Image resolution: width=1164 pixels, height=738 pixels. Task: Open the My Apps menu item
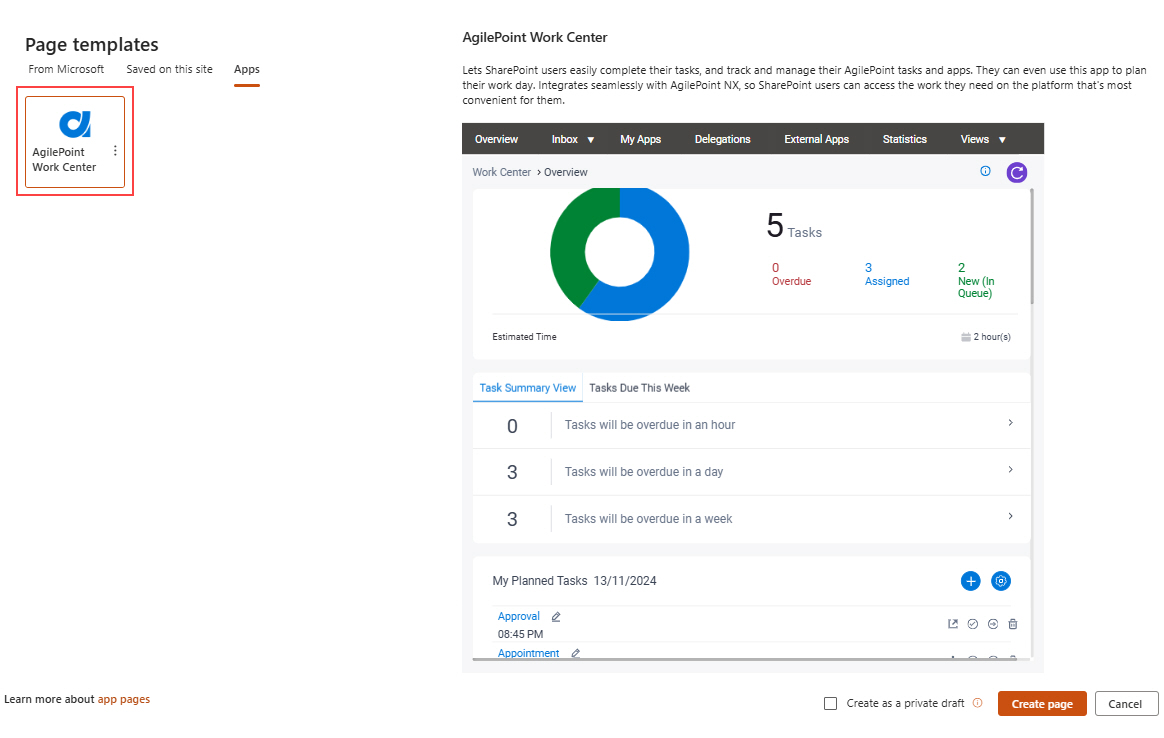(641, 139)
